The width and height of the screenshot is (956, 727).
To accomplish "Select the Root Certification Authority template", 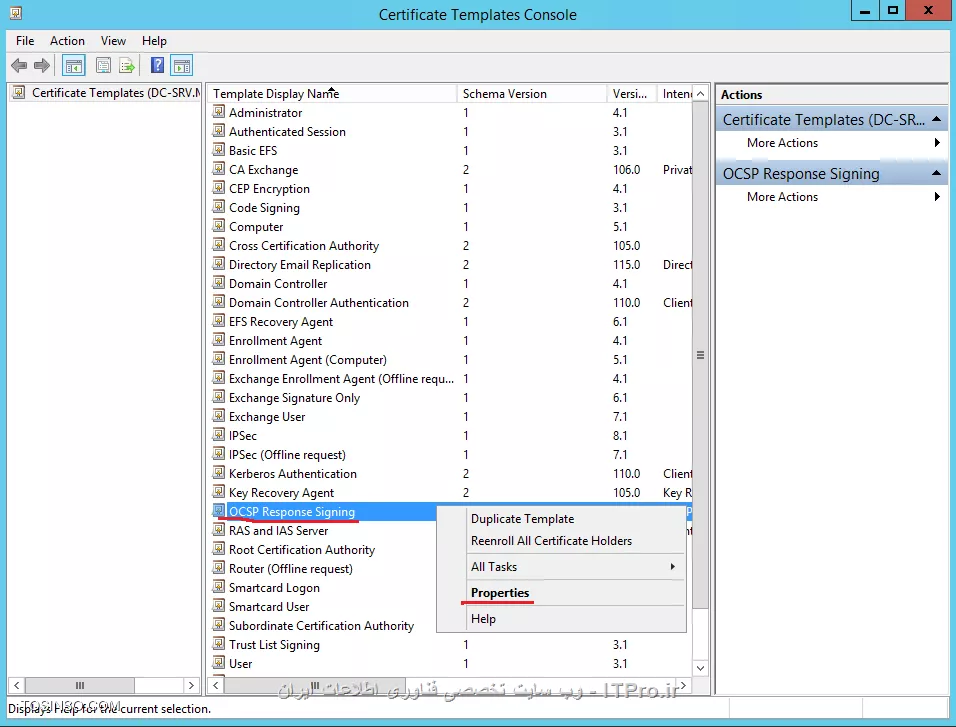I will click(x=302, y=550).
